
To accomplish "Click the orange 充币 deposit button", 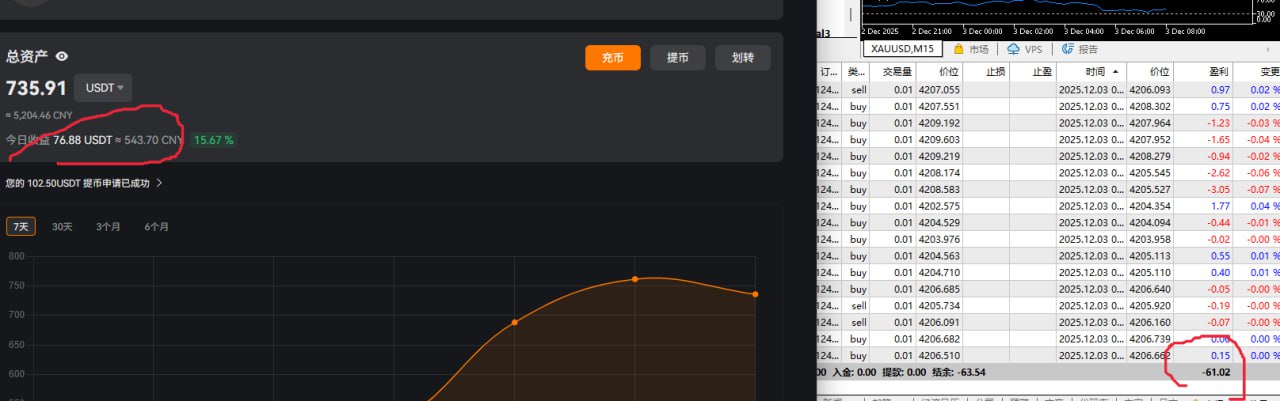I will coord(612,58).
